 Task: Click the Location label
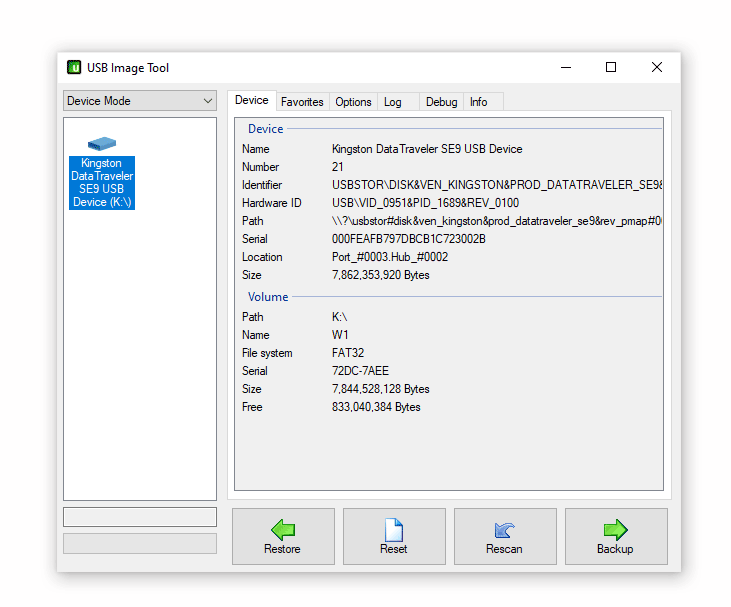(x=262, y=257)
